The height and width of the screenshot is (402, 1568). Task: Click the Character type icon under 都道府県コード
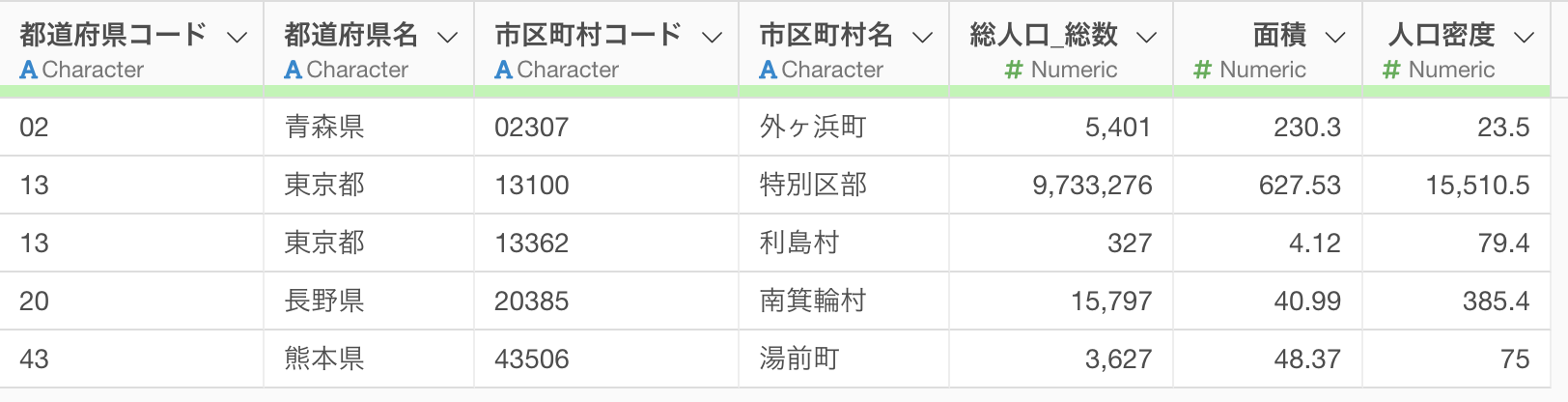click(29, 70)
